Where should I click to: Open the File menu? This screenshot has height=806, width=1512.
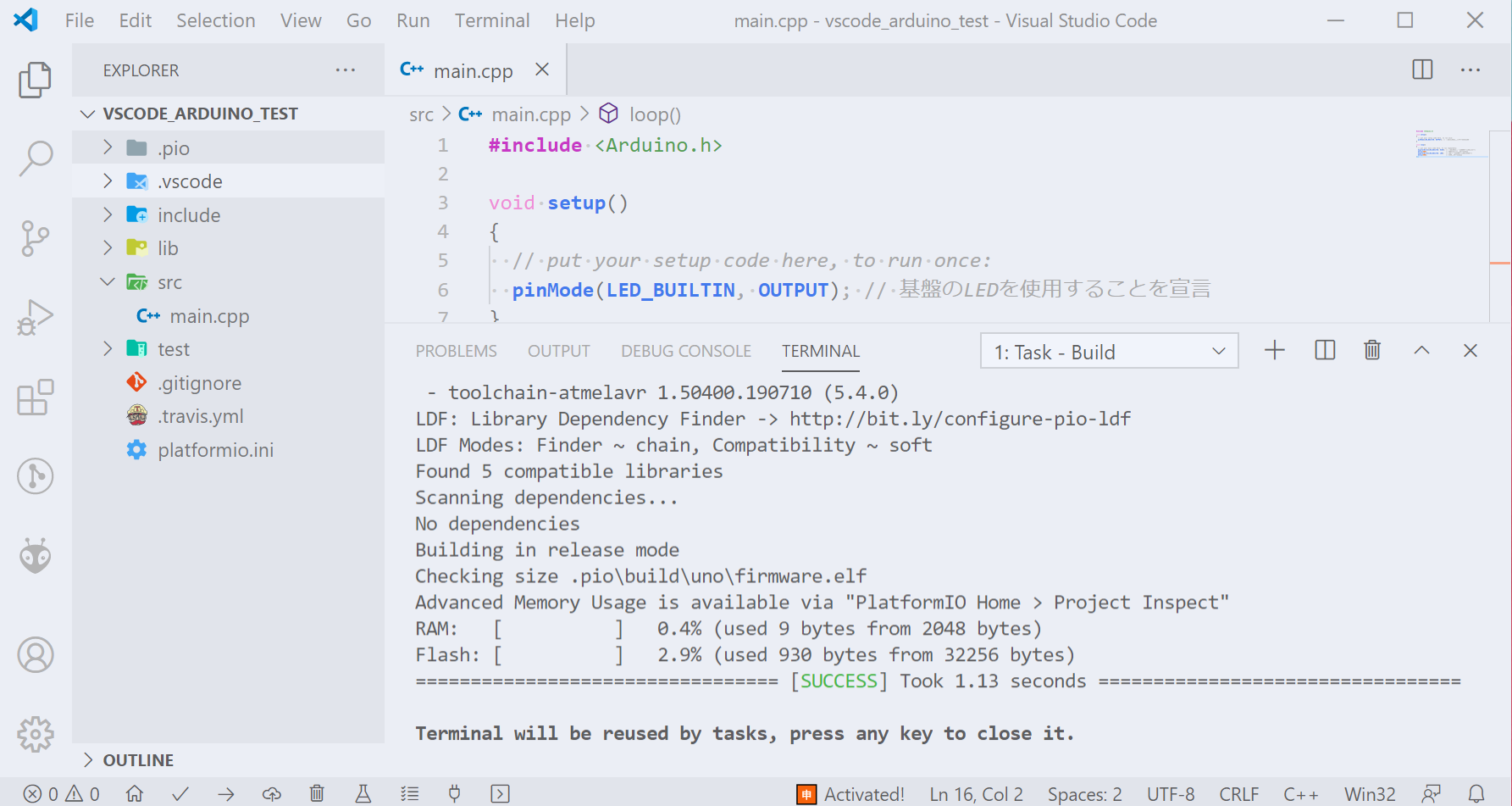tap(80, 20)
